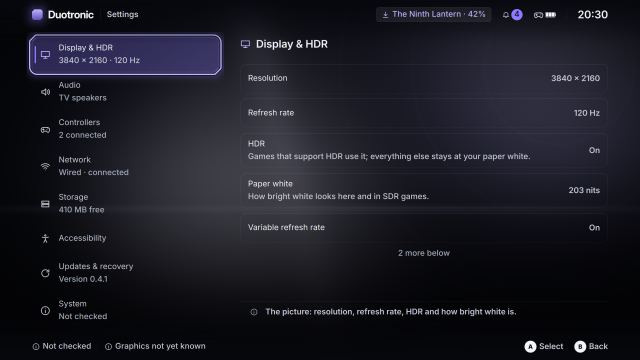The width and height of the screenshot is (640, 360).
Task: Toggle the HDR setting
Action: (424, 150)
